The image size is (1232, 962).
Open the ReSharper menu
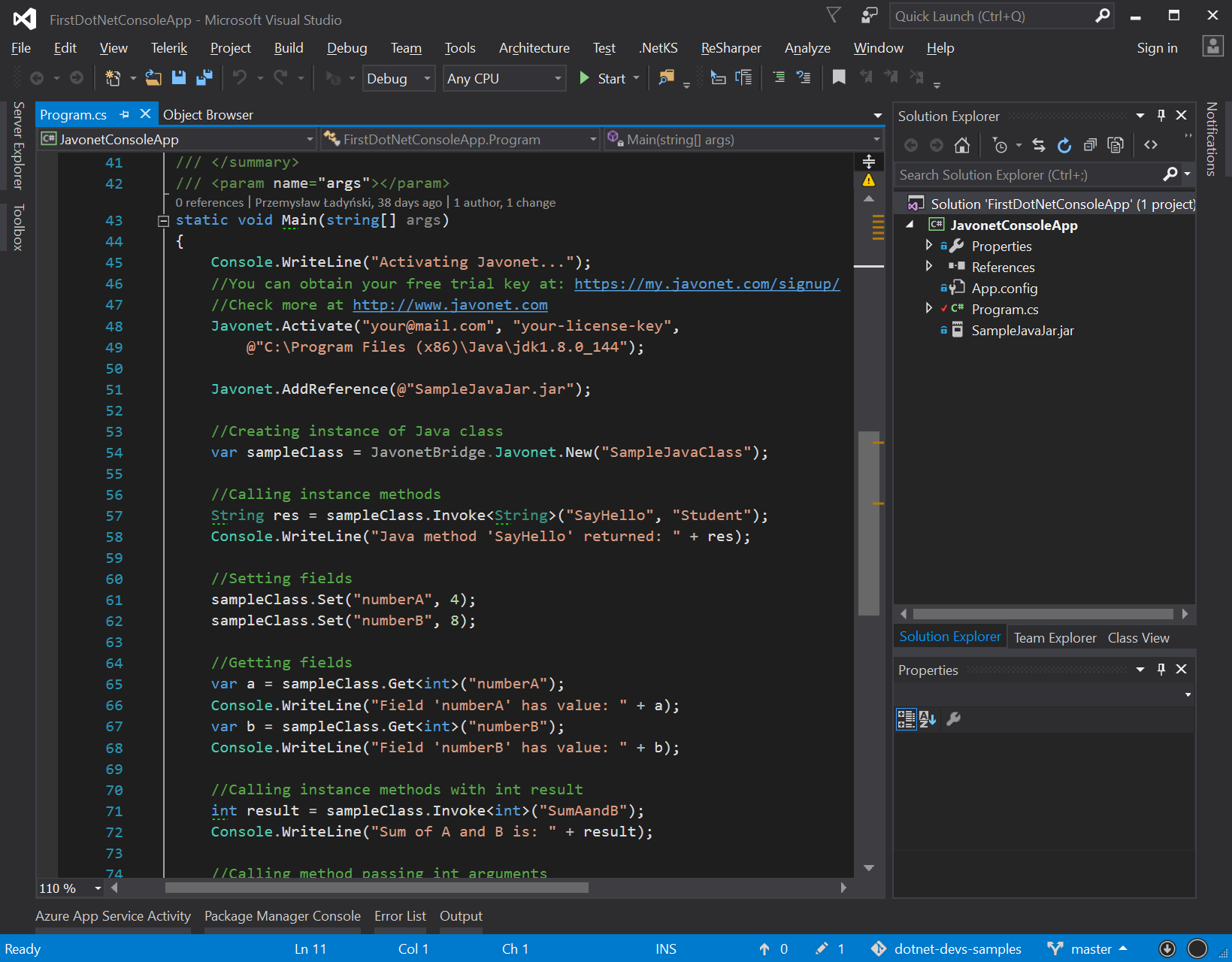coord(731,48)
